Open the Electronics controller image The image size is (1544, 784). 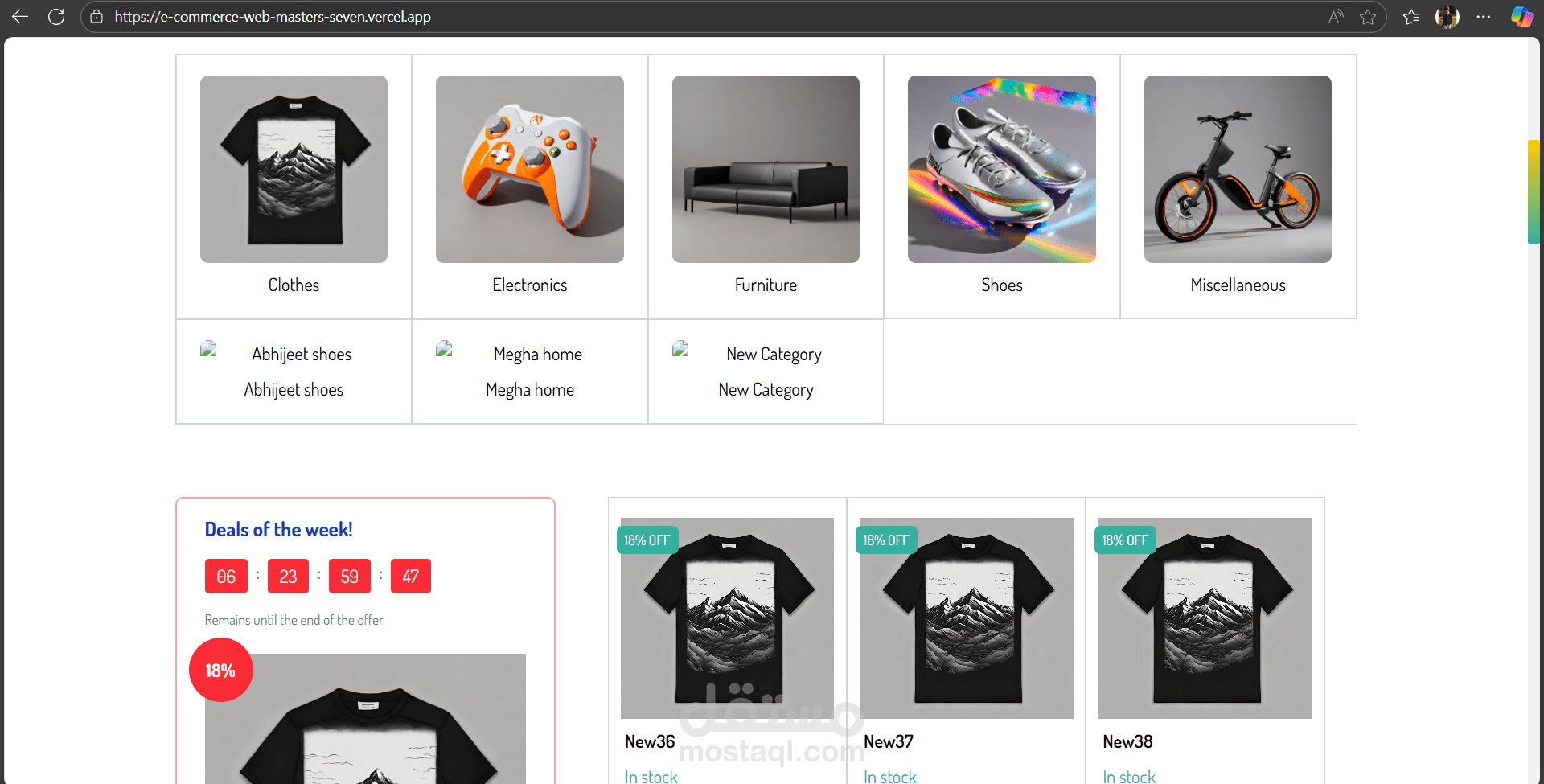tap(530, 169)
